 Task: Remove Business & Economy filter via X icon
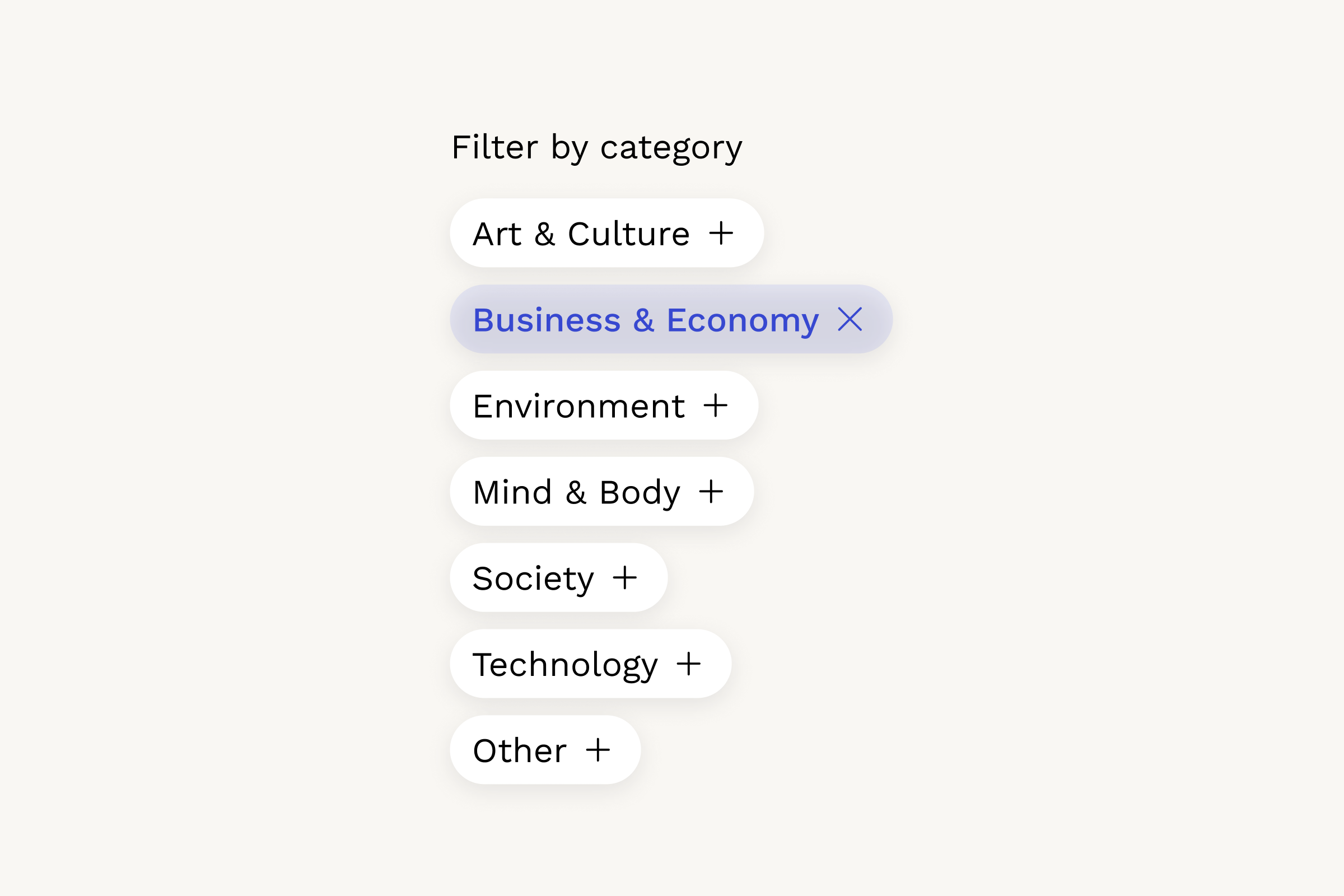click(x=850, y=319)
